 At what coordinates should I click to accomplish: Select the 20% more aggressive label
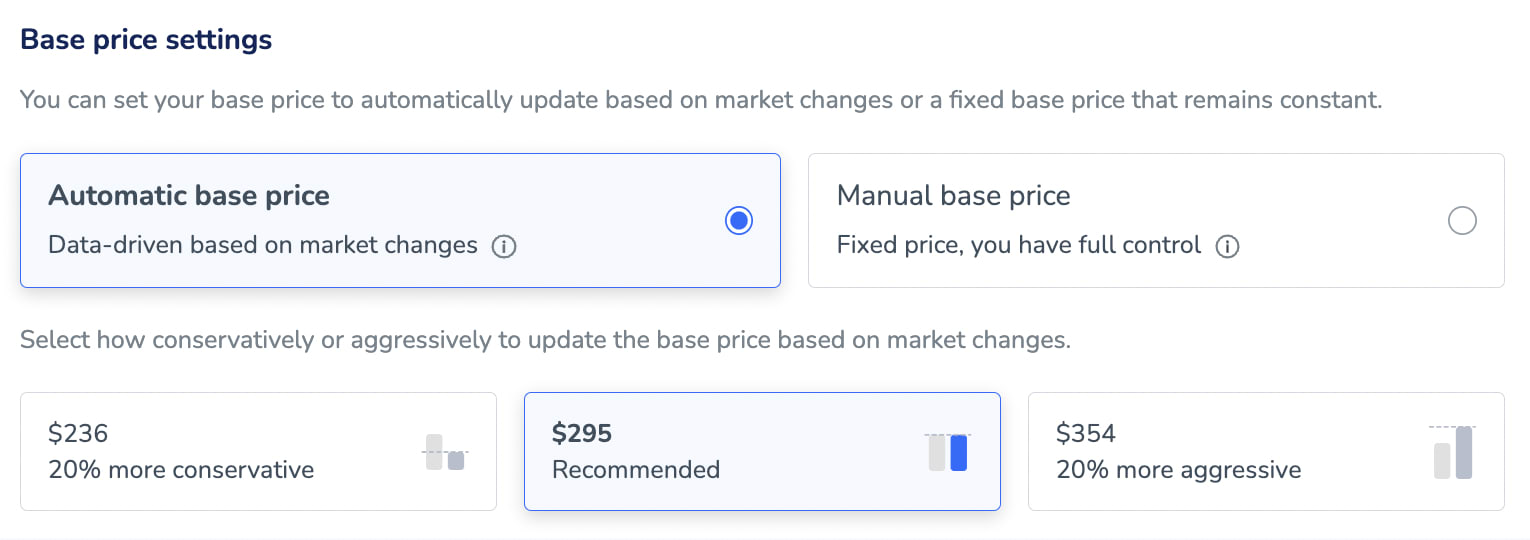(x=1178, y=469)
